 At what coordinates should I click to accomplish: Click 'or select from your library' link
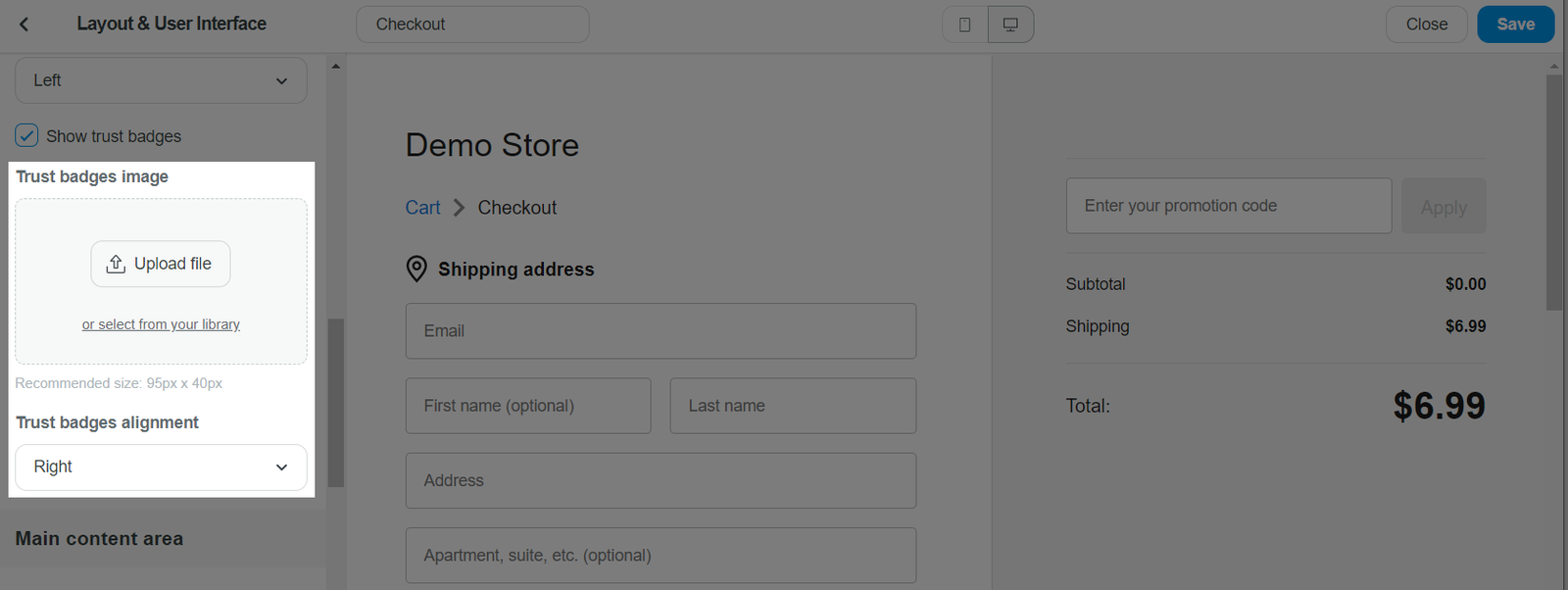click(161, 324)
